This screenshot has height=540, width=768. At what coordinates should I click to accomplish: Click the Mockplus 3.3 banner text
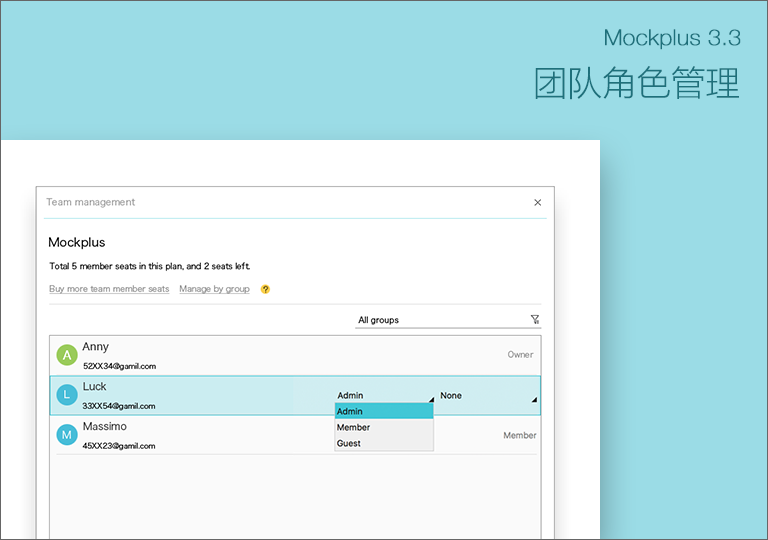click(x=672, y=38)
